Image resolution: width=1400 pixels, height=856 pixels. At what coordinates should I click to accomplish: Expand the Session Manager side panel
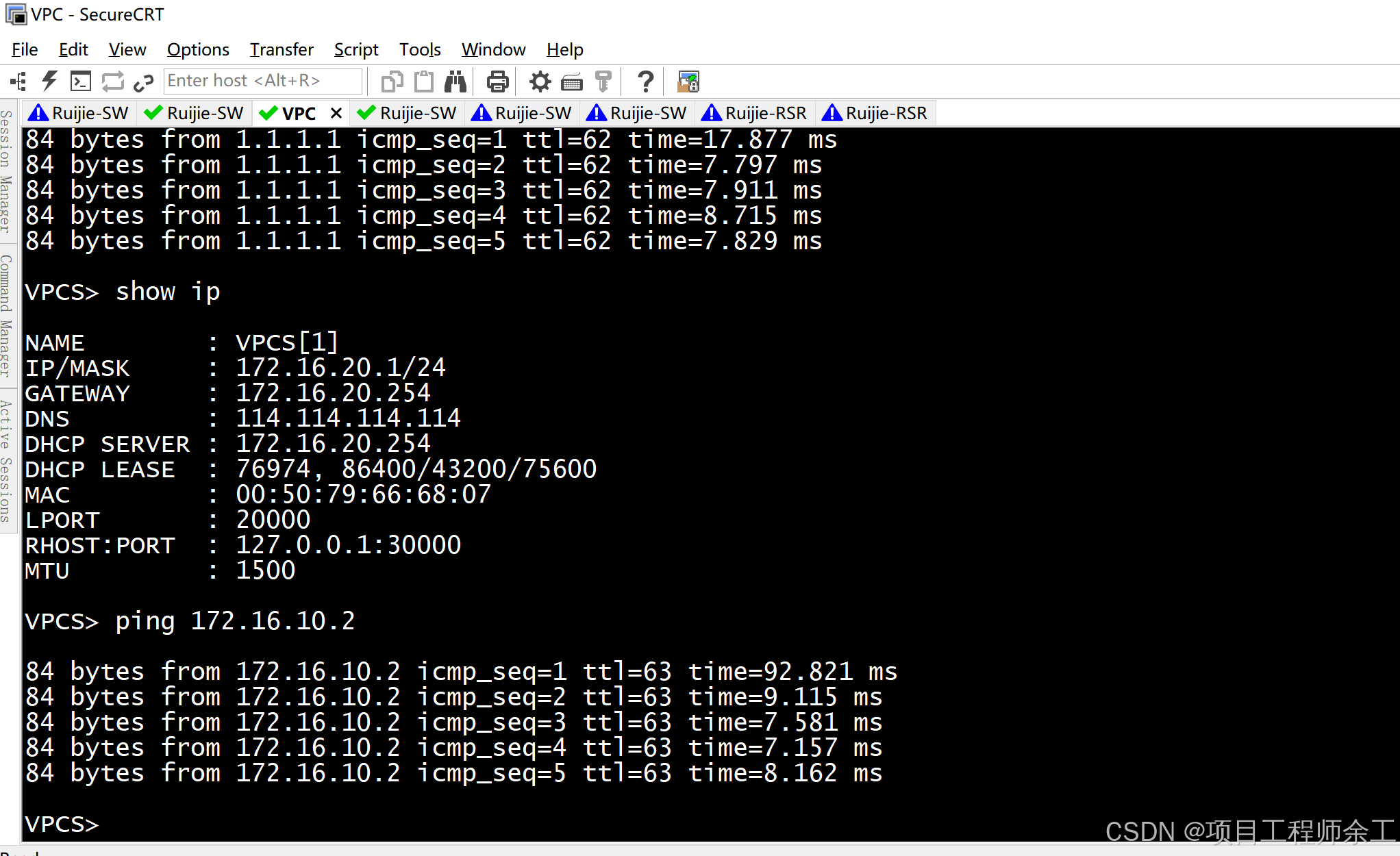(7, 171)
